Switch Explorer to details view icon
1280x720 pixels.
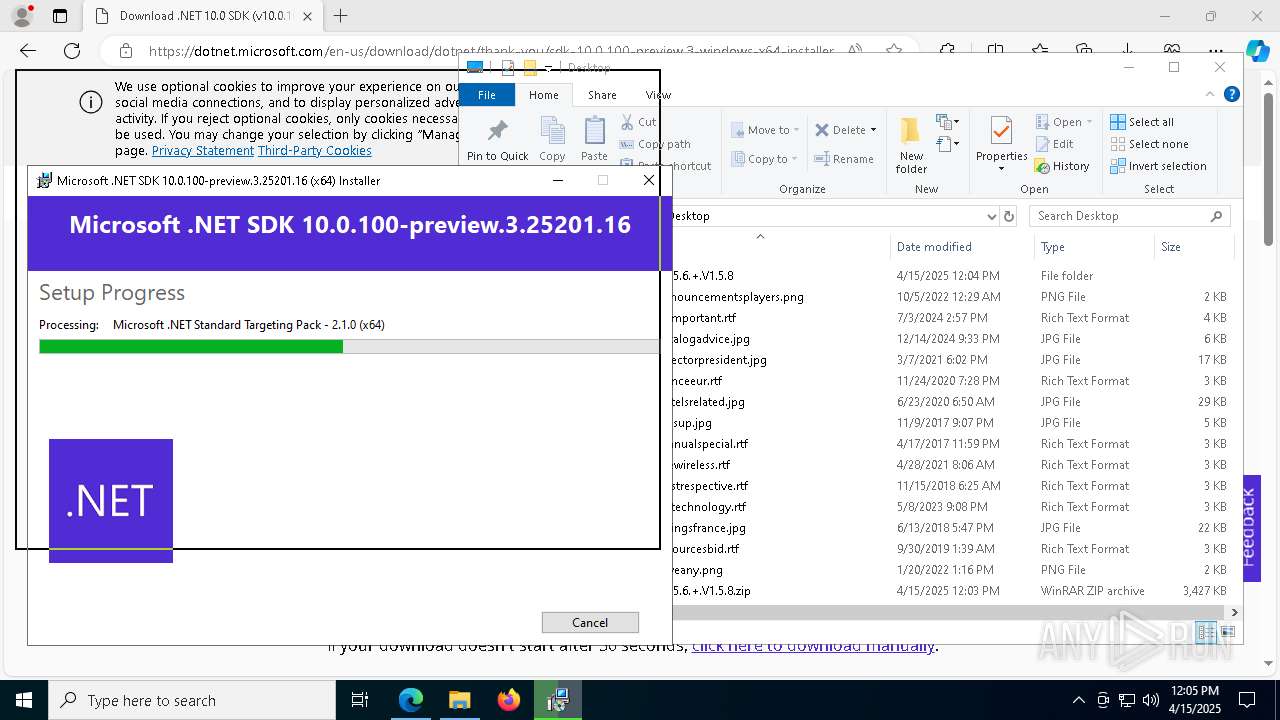(x=1206, y=632)
